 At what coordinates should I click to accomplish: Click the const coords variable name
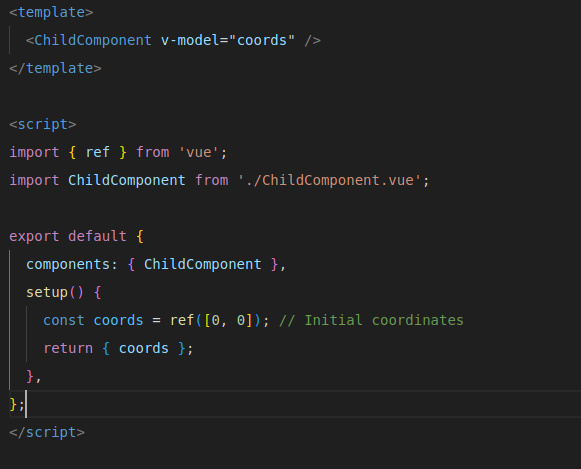coord(118,320)
